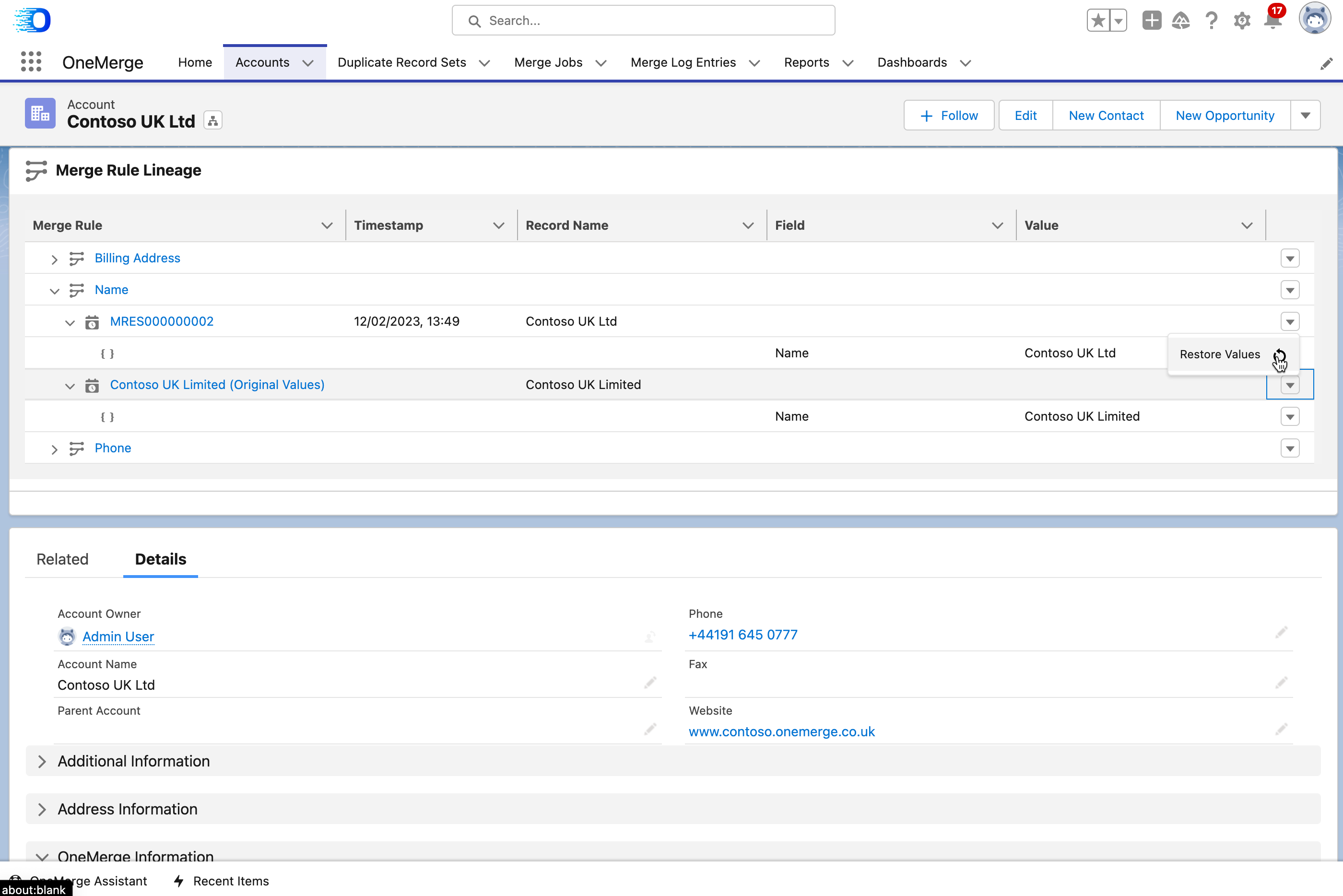Viewport: 1343px width, 896px height.
Task: Click the edit navigation pencil icon
Action: 1326,63
